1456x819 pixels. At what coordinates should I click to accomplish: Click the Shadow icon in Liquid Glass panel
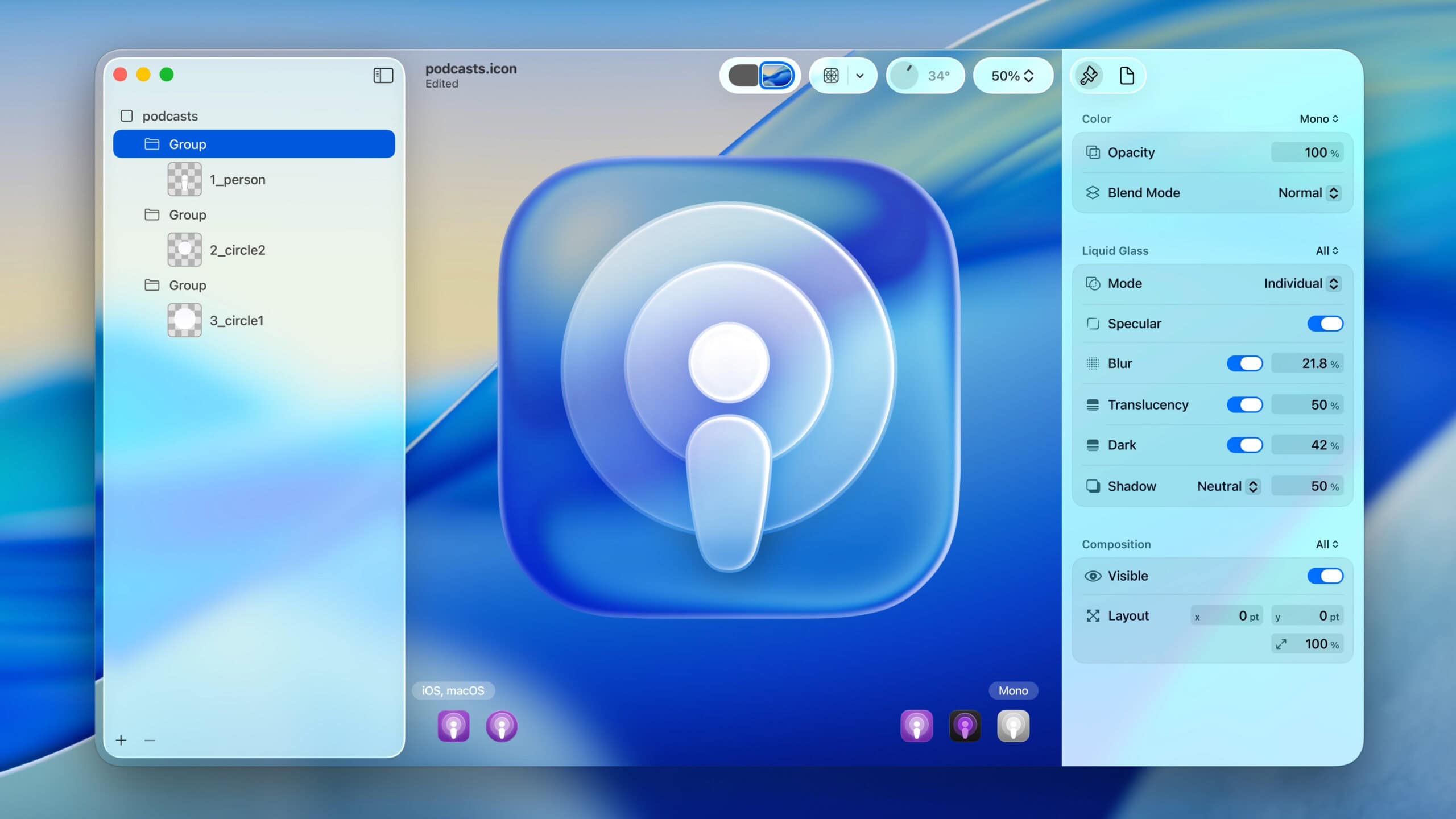tap(1093, 486)
